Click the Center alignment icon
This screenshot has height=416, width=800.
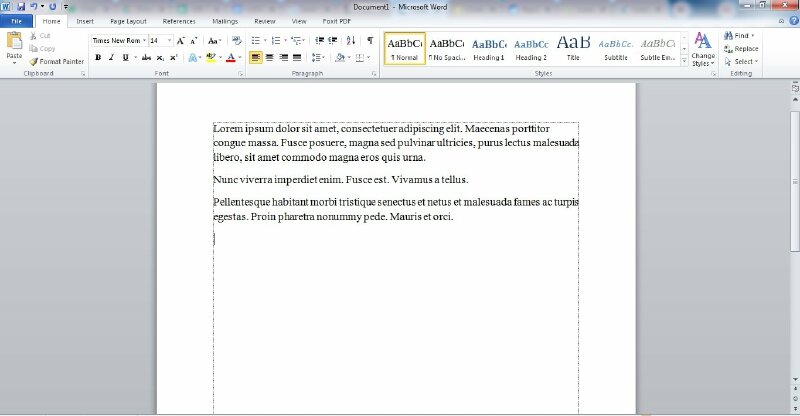tap(269, 57)
